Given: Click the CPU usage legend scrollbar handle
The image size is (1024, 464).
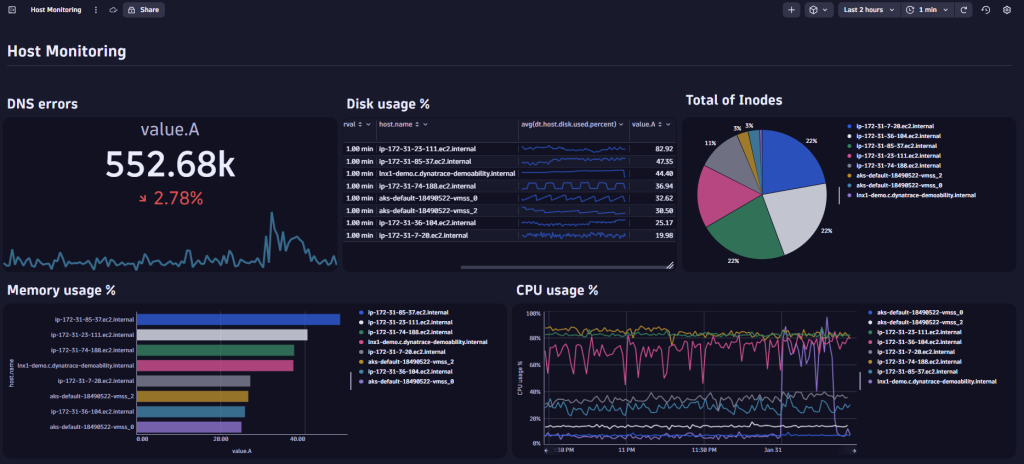Looking at the screenshot, I should coord(860,381).
